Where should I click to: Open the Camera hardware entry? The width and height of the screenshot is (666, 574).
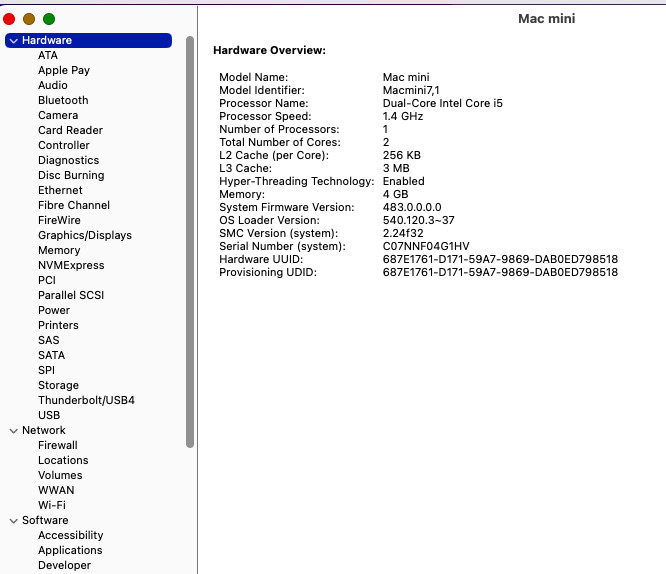point(58,115)
